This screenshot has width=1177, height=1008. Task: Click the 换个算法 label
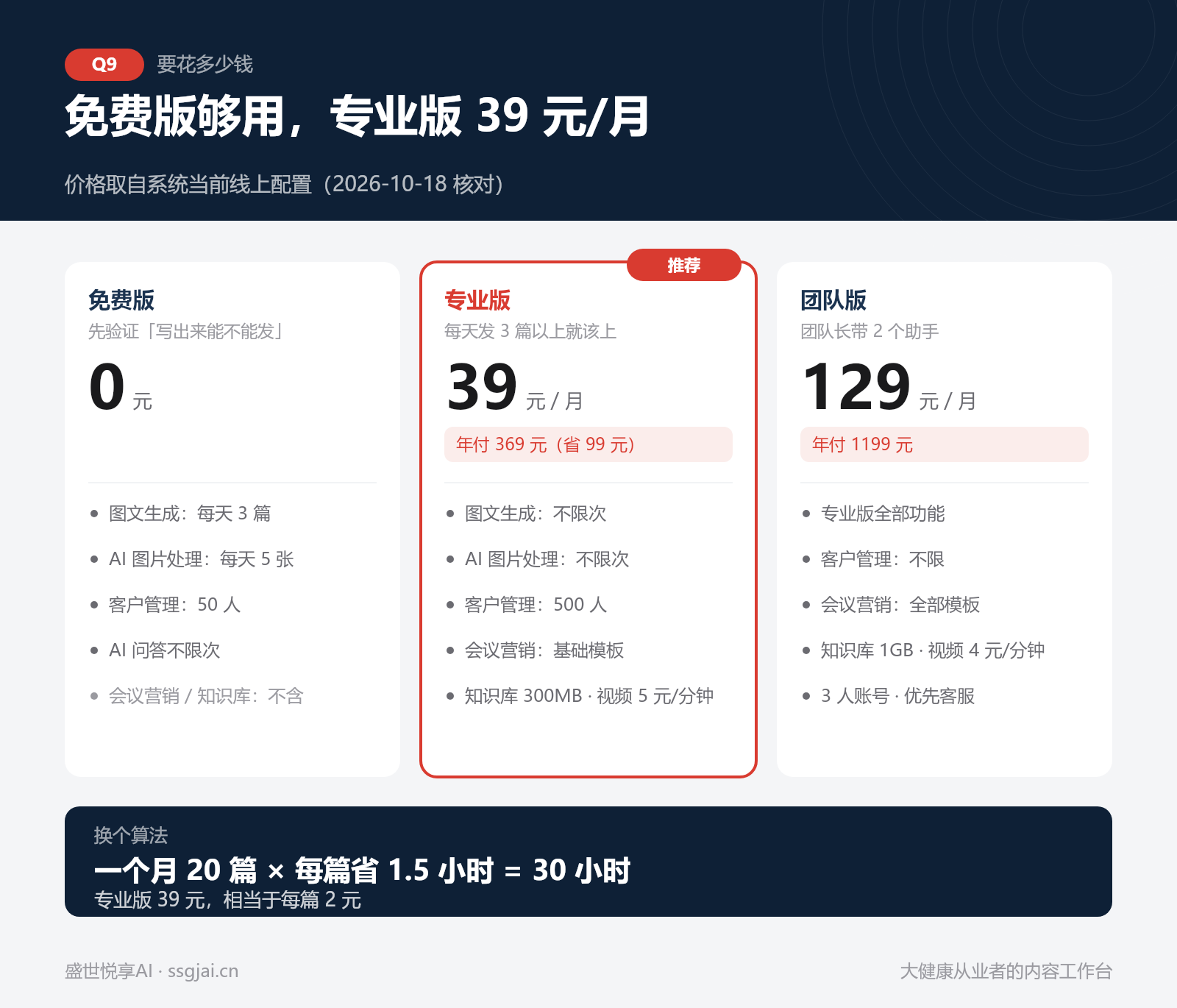click(x=131, y=835)
